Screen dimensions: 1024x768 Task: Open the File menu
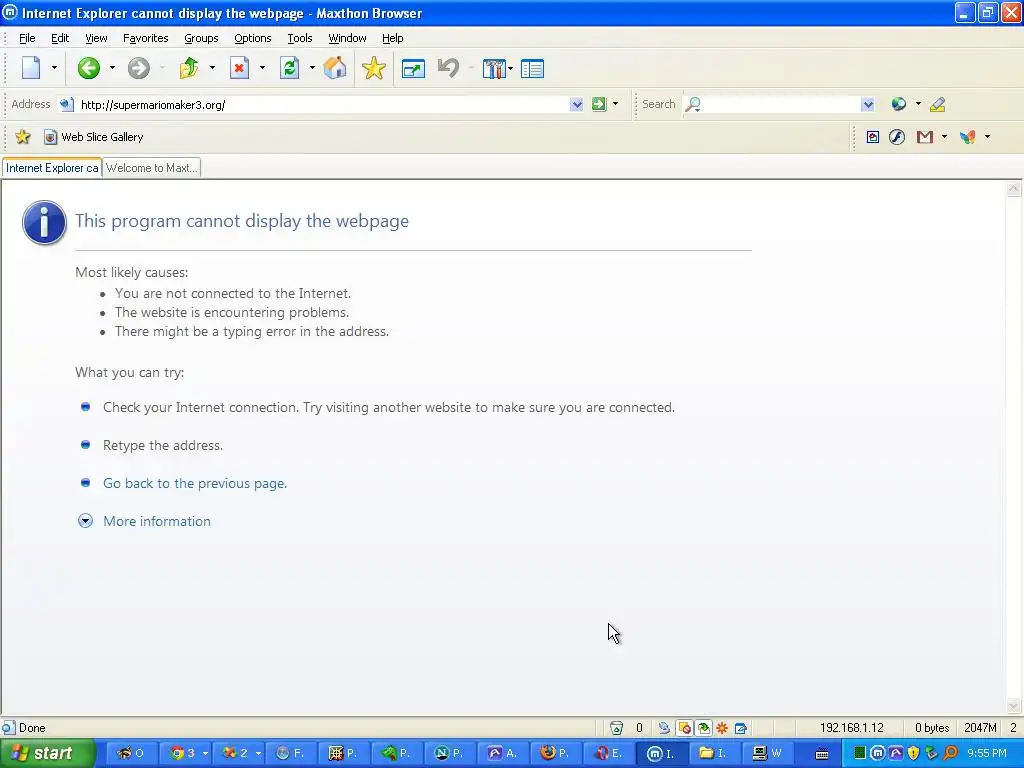tap(27, 38)
